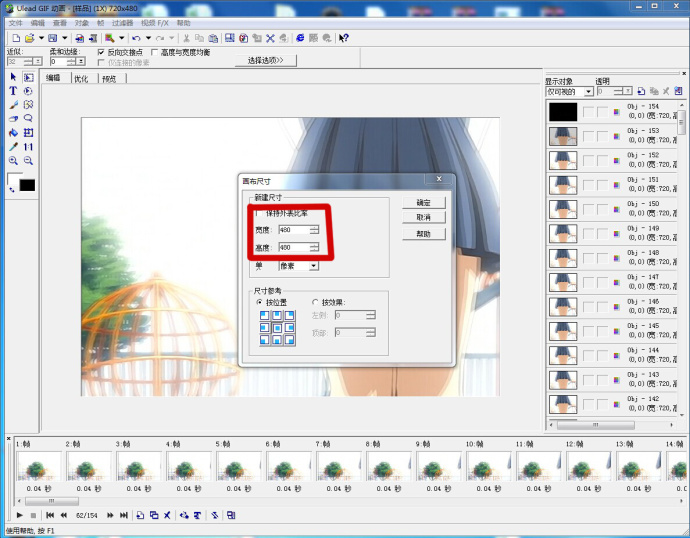Image resolution: width=690 pixels, height=538 pixels.
Task: Select the rectangle selection tool
Action: pos(28,77)
